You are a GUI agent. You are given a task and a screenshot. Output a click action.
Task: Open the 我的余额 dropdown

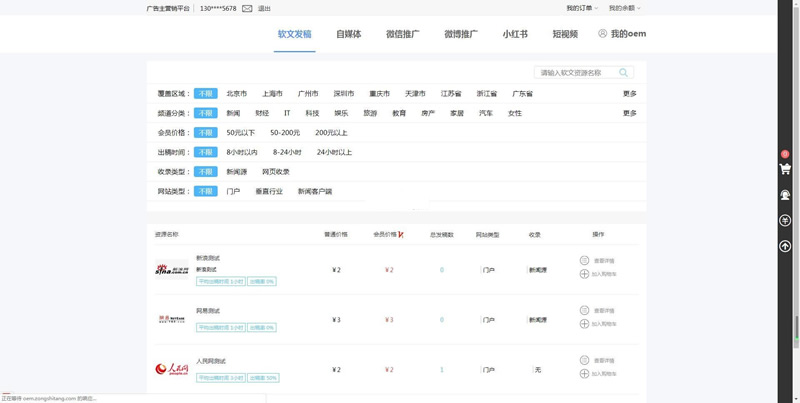click(x=624, y=8)
